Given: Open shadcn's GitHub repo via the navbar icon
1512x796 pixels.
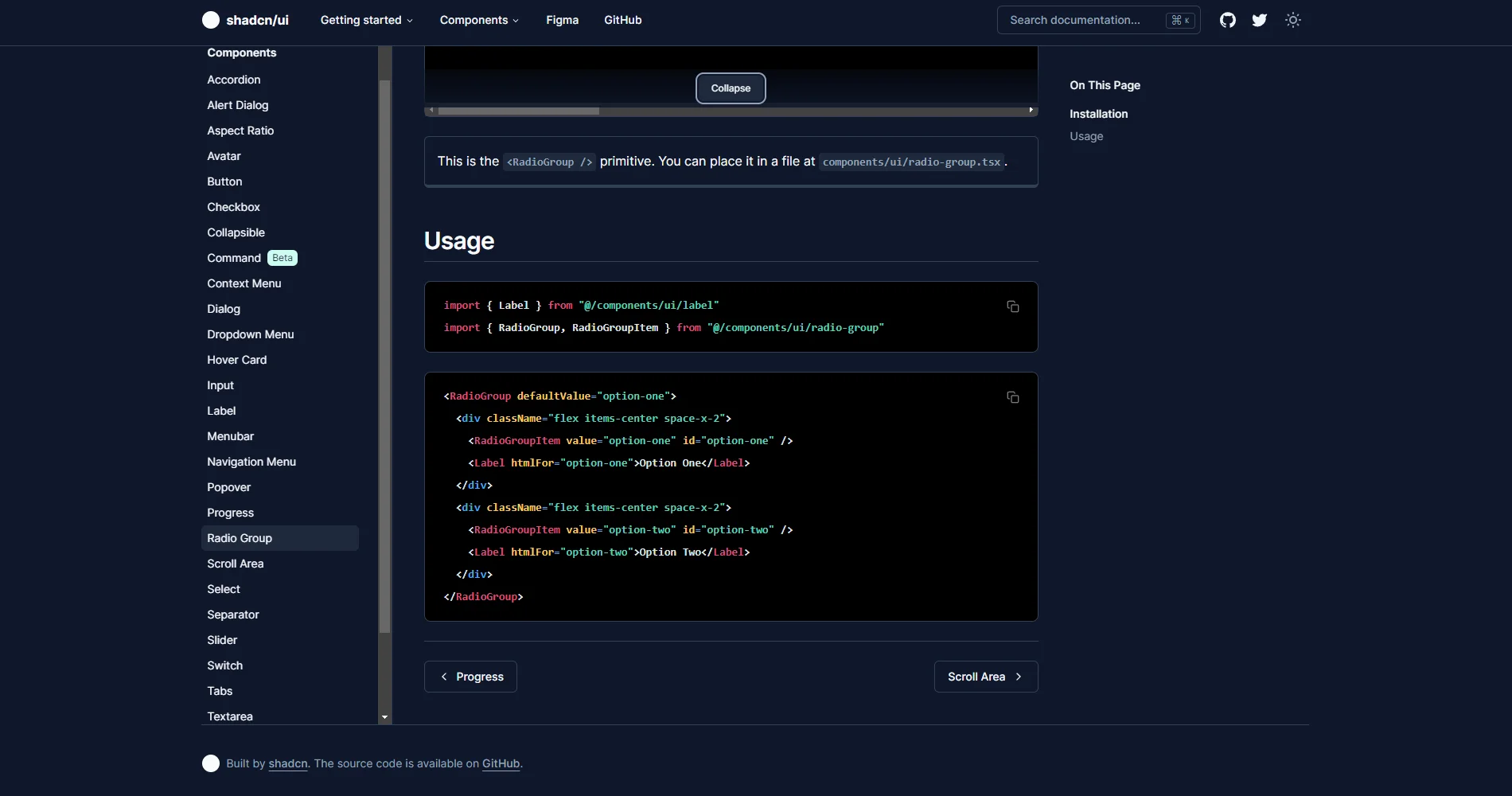Looking at the screenshot, I should [x=1227, y=20].
